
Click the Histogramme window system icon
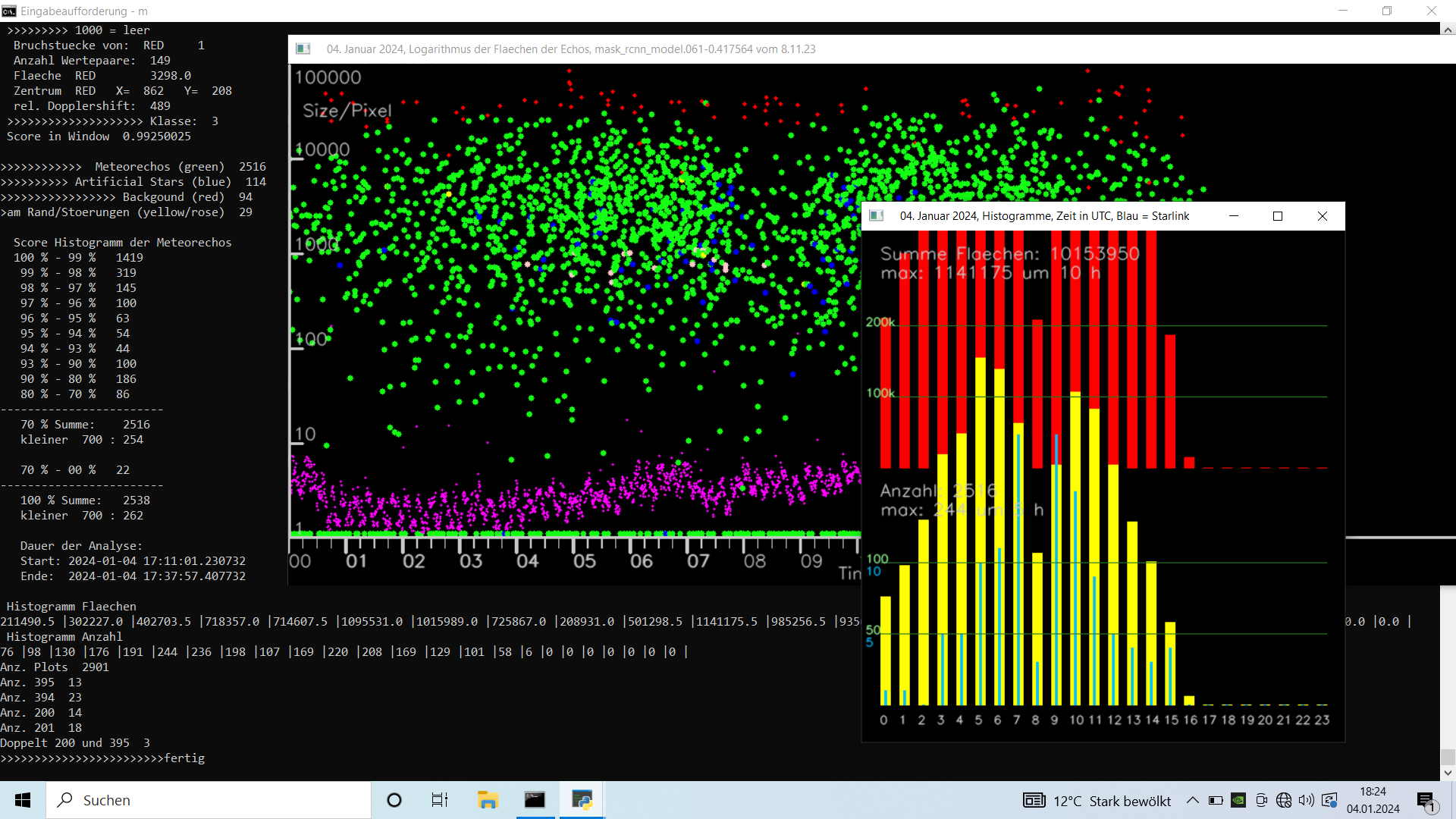pyautogui.click(x=877, y=216)
